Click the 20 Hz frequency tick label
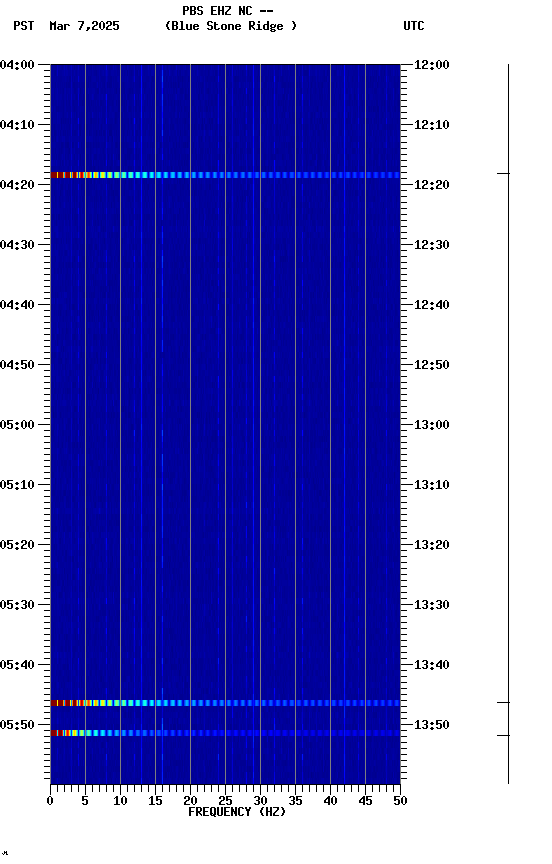The image size is (552, 864). (190, 801)
